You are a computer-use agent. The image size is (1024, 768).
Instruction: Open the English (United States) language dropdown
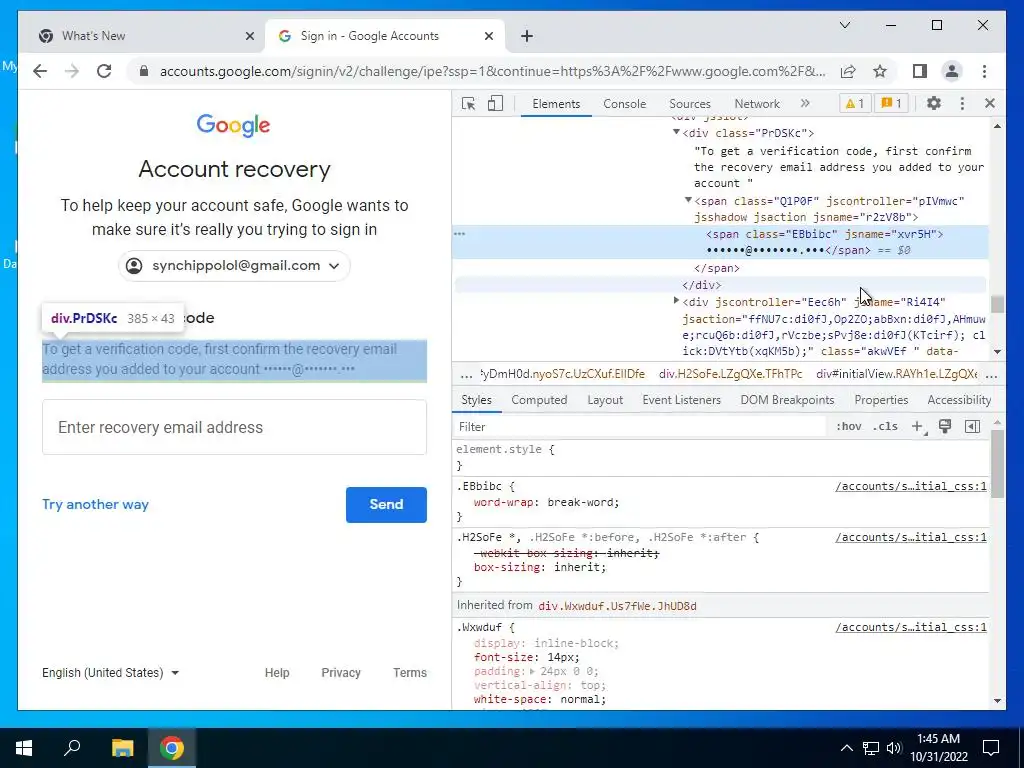point(110,673)
